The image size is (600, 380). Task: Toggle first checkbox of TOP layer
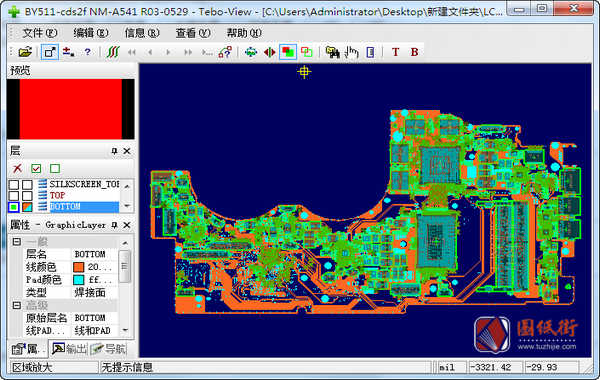point(14,196)
